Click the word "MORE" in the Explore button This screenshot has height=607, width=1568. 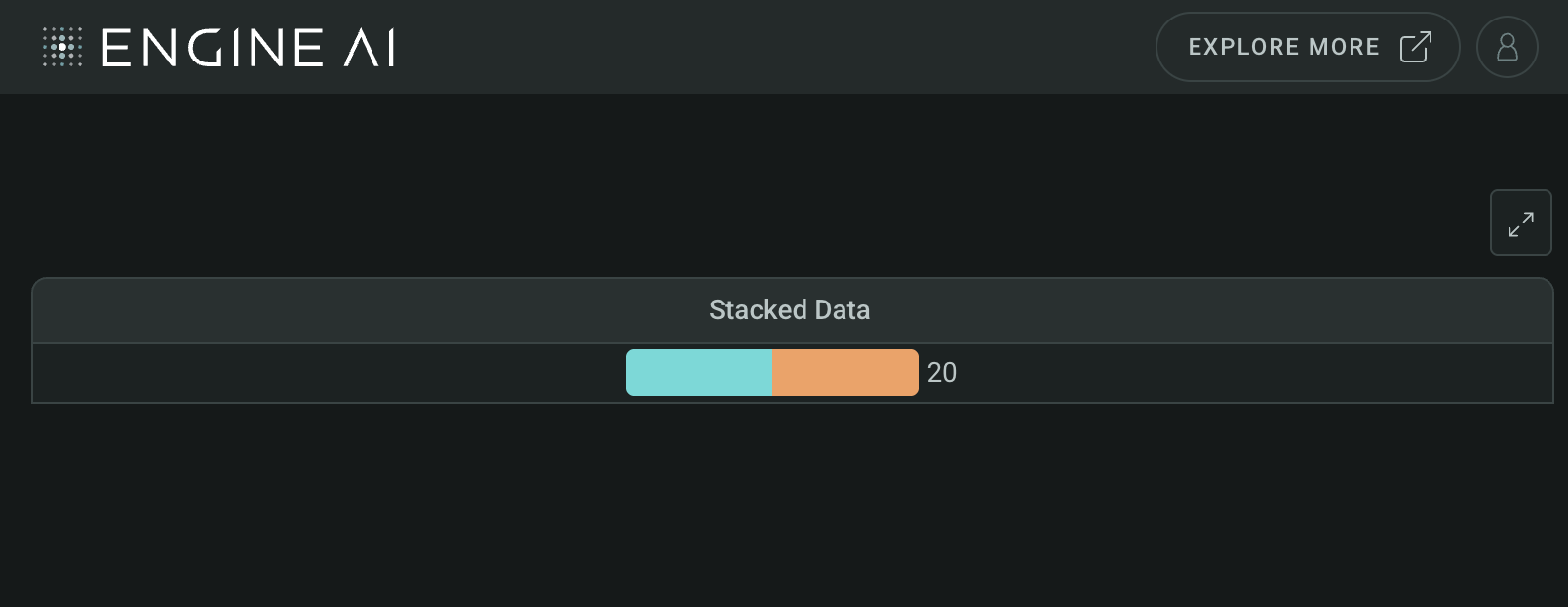[1344, 47]
